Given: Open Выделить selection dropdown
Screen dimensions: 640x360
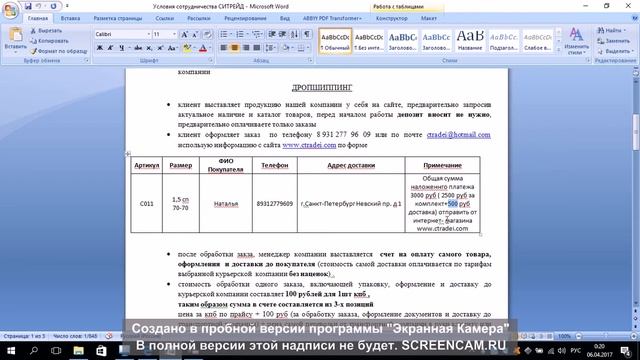Looking at the screenshot, I should [615, 51].
